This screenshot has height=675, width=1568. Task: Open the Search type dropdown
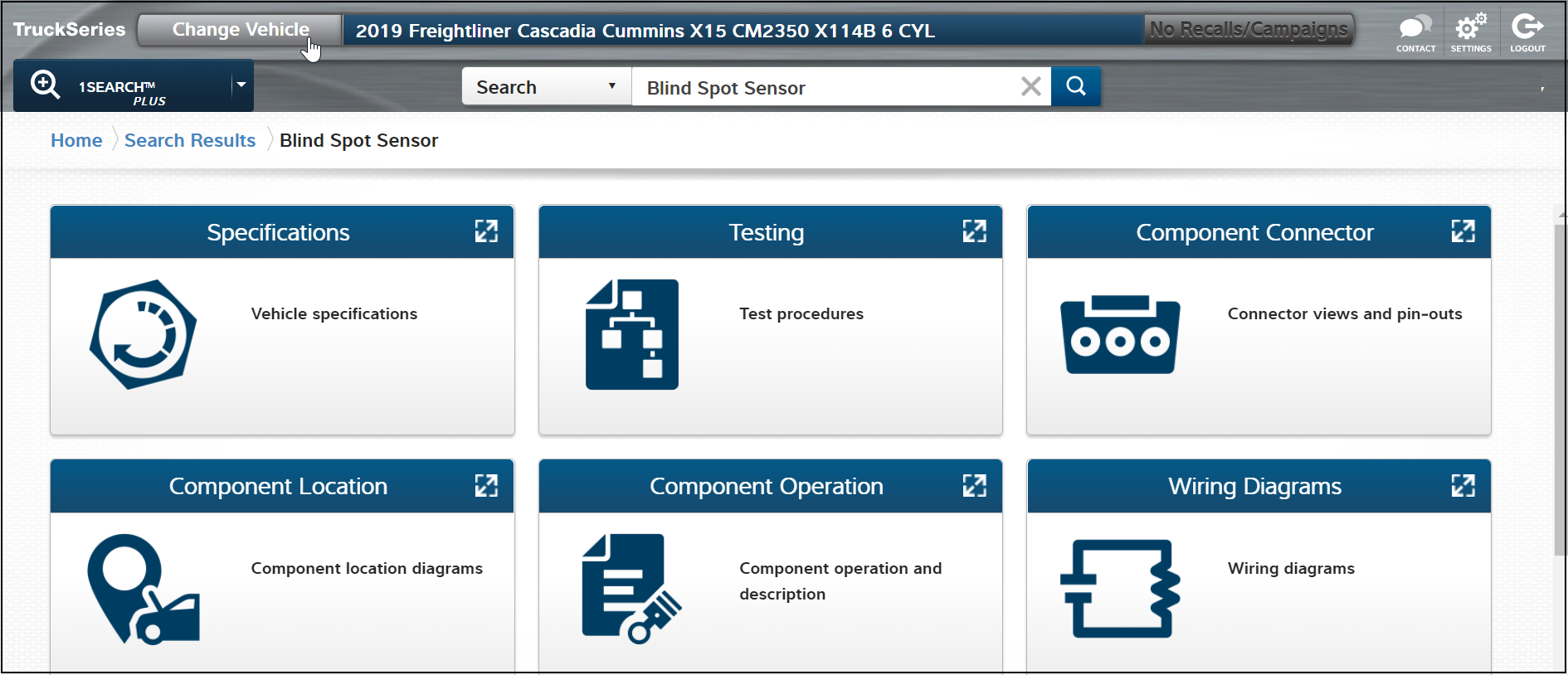pos(546,86)
